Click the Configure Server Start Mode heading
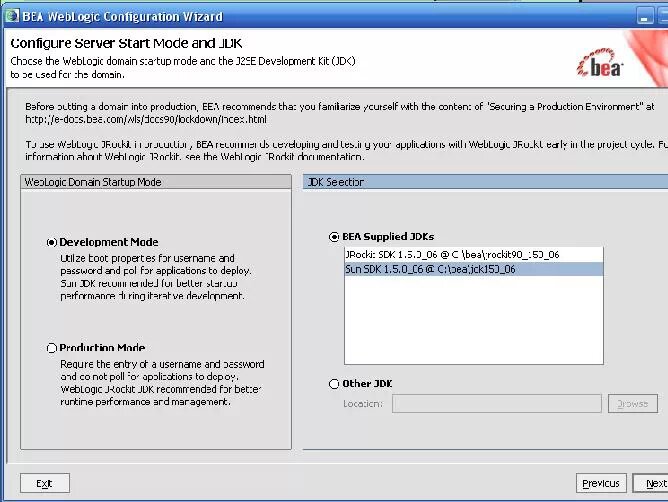The height and width of the screenshot is (502, 668). [126, 43]
